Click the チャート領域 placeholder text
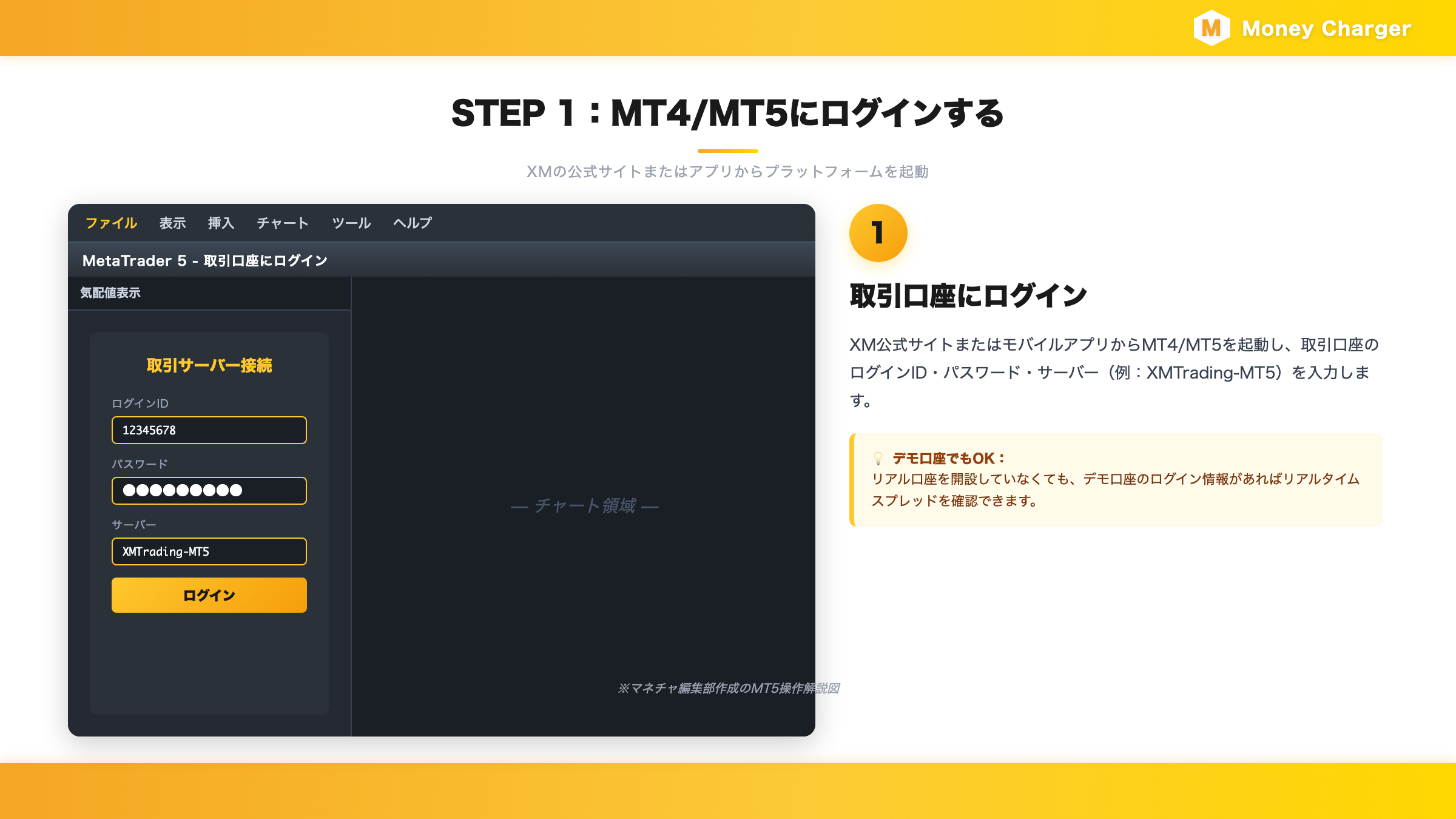Screen dimensions: 1456x819 (x=585, y=505)
